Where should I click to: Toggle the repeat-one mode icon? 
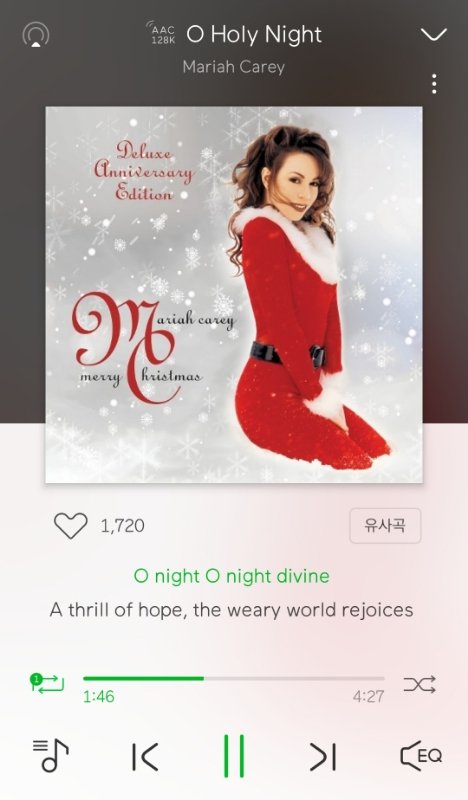(47, 683)
